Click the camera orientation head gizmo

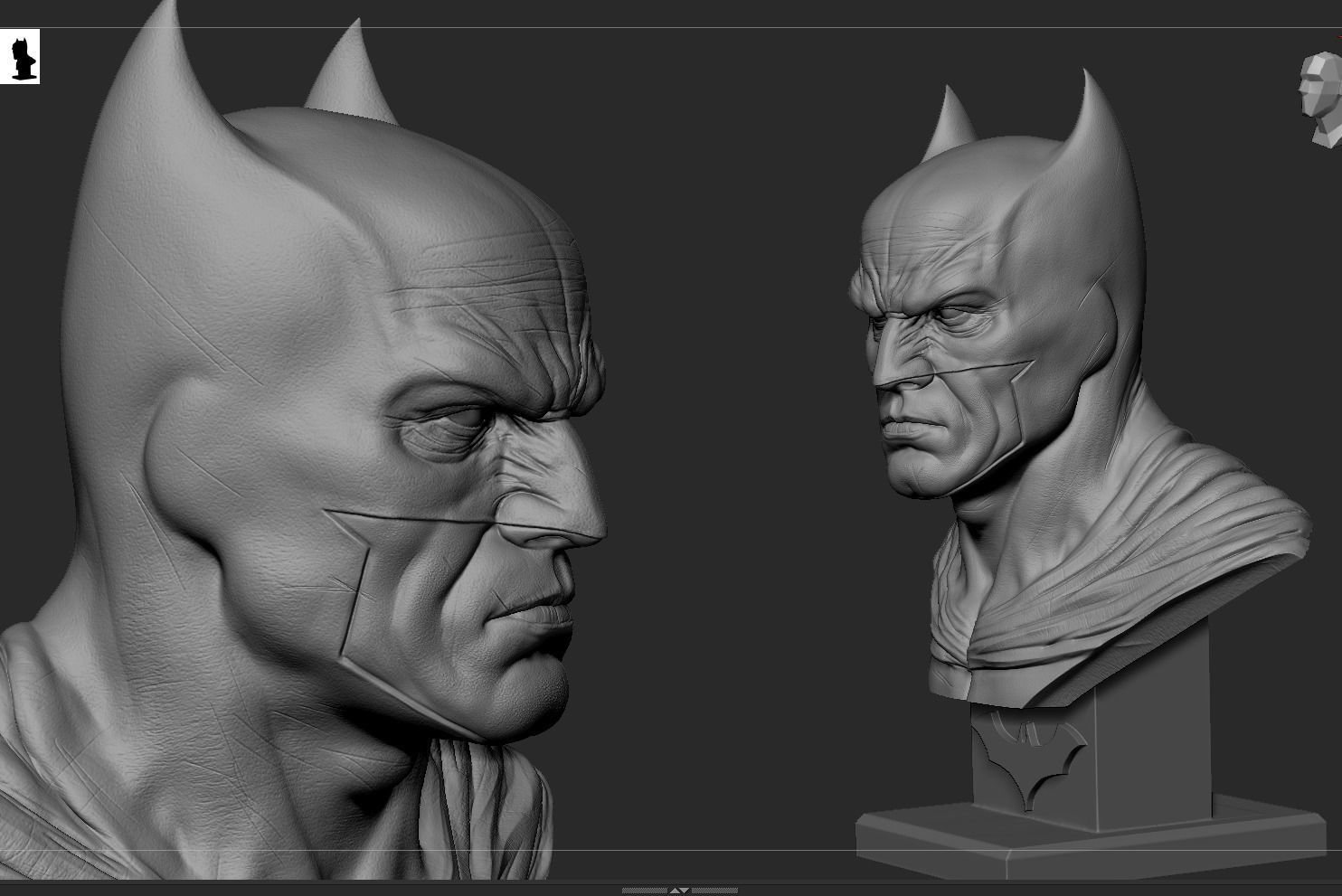[1319, 99]
